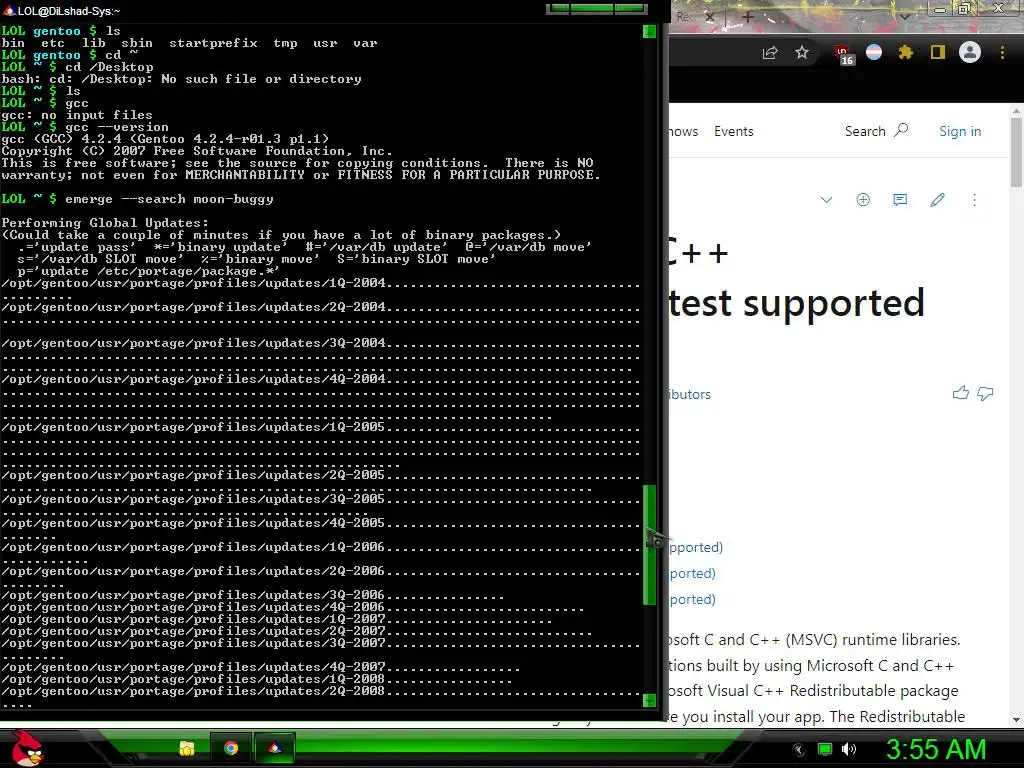Click 'bash: cd: /Desktop' error line
This screenshot has height=768, width=1024.
pyautogui.click(x=182, y=79)
